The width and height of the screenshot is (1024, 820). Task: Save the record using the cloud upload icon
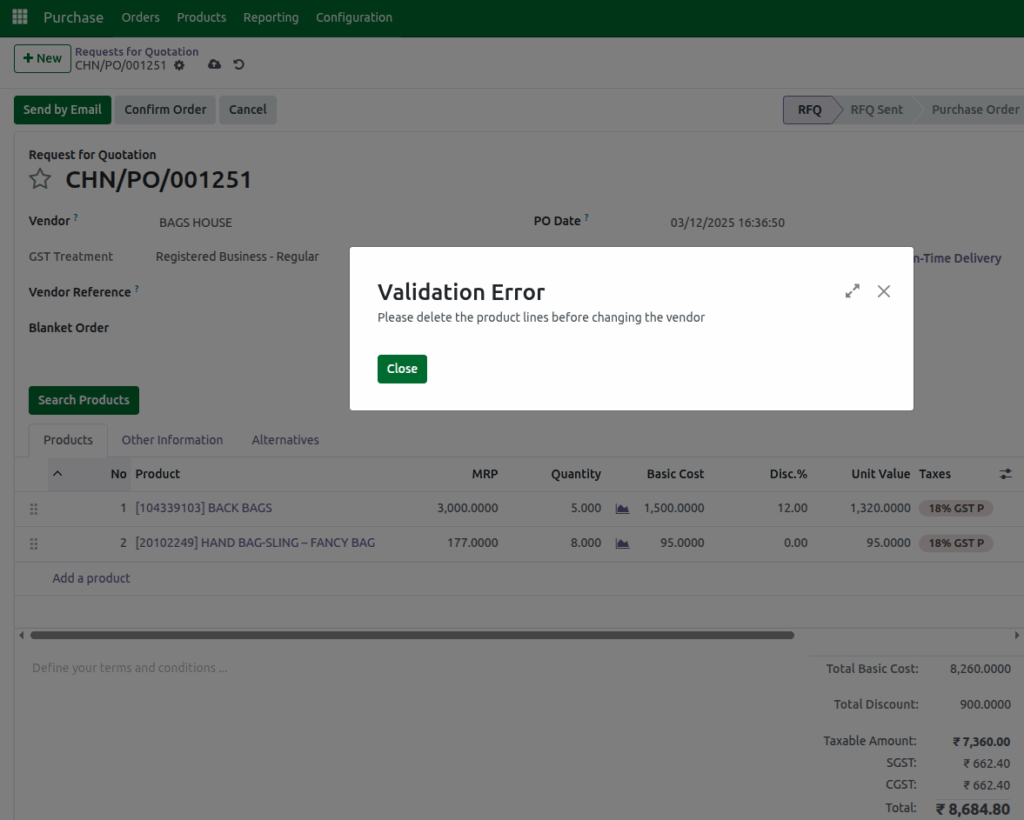coord(214,63)
